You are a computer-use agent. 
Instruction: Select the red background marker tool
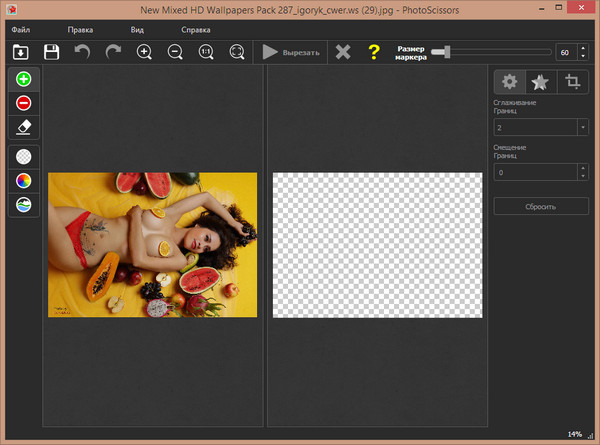(x=24, y=102)
